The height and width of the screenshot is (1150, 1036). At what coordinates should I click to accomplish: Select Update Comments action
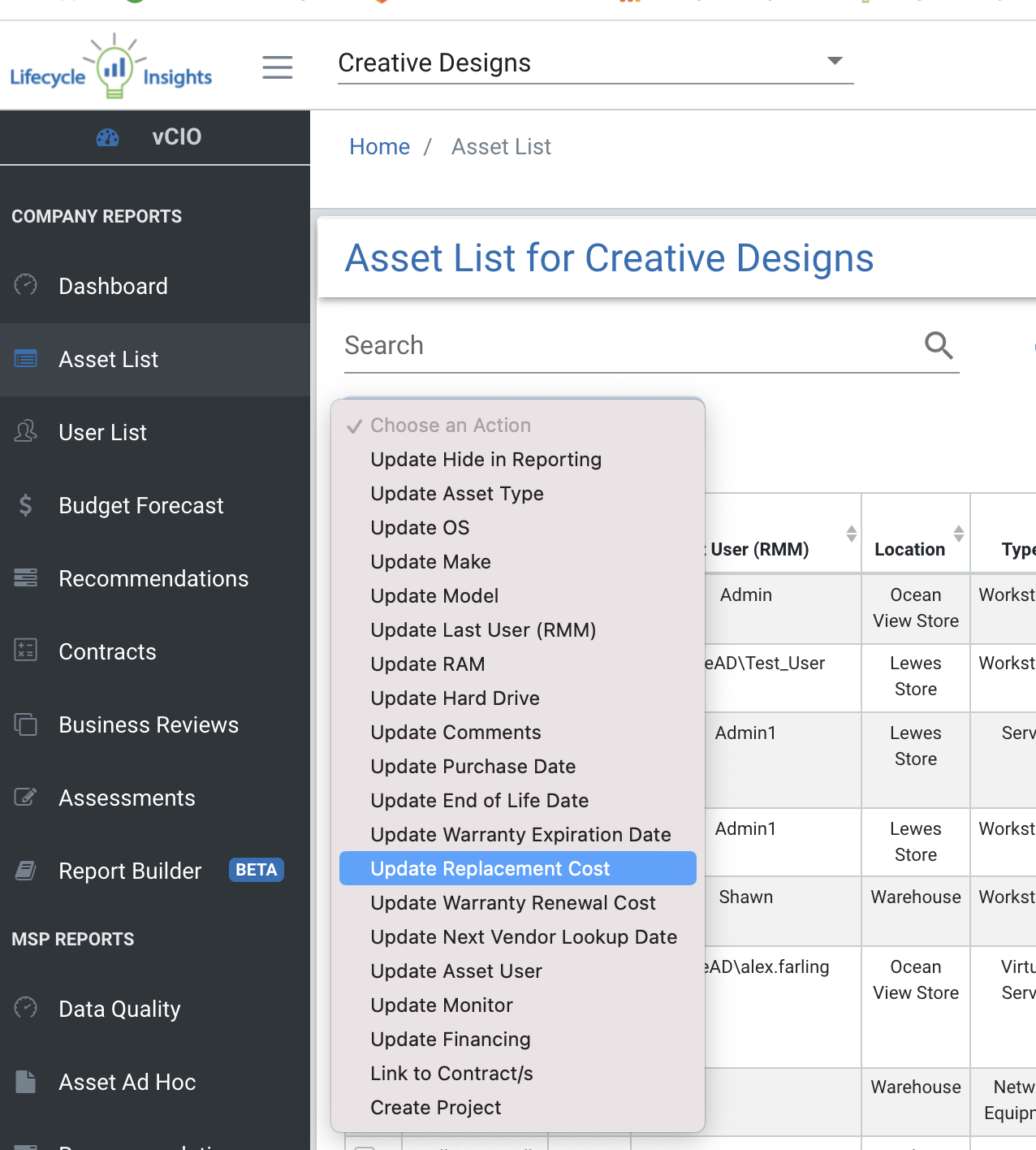coord(518,733)
